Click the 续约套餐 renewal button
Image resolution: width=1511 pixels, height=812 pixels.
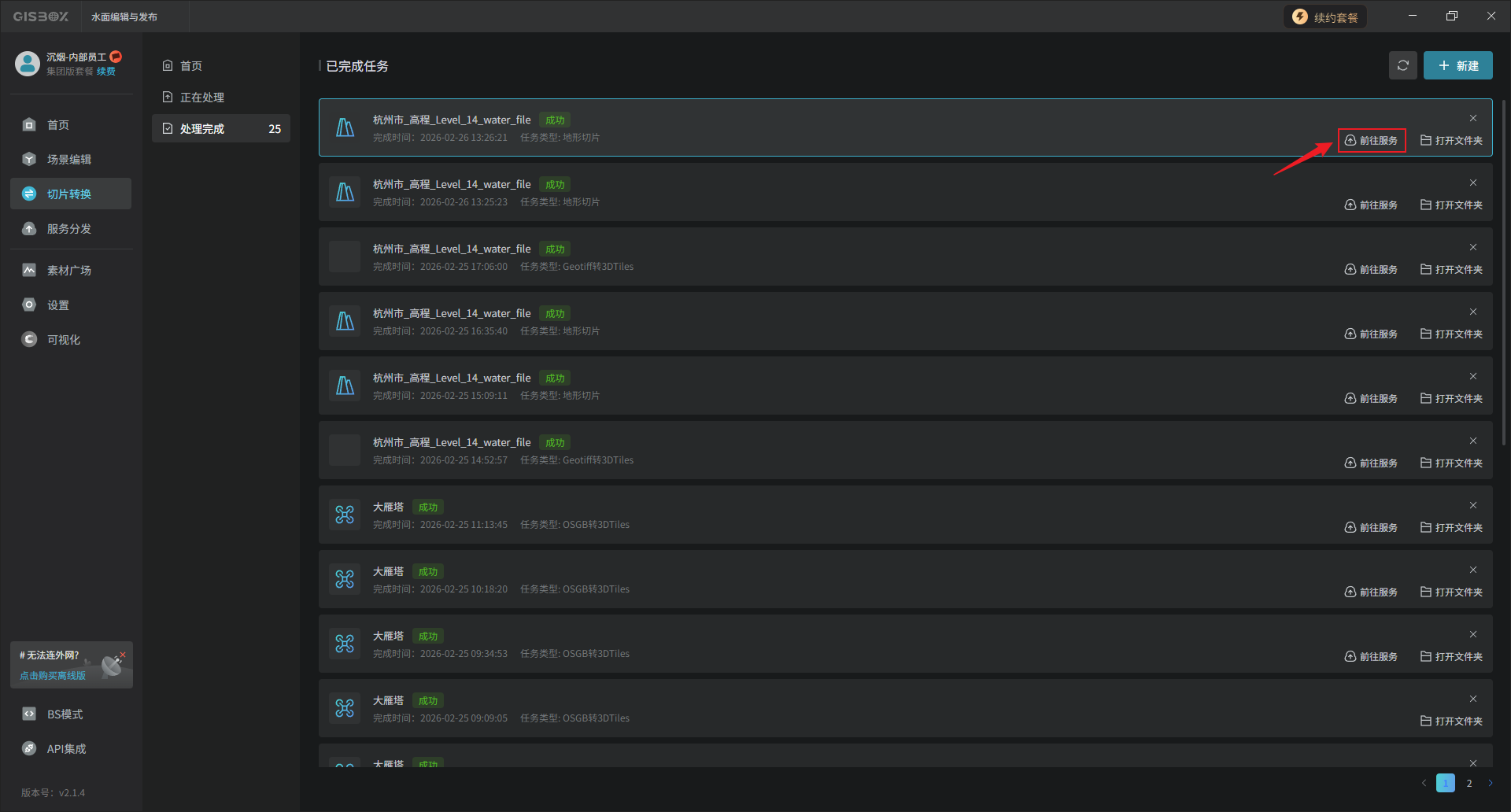[x=1326, y=17]
